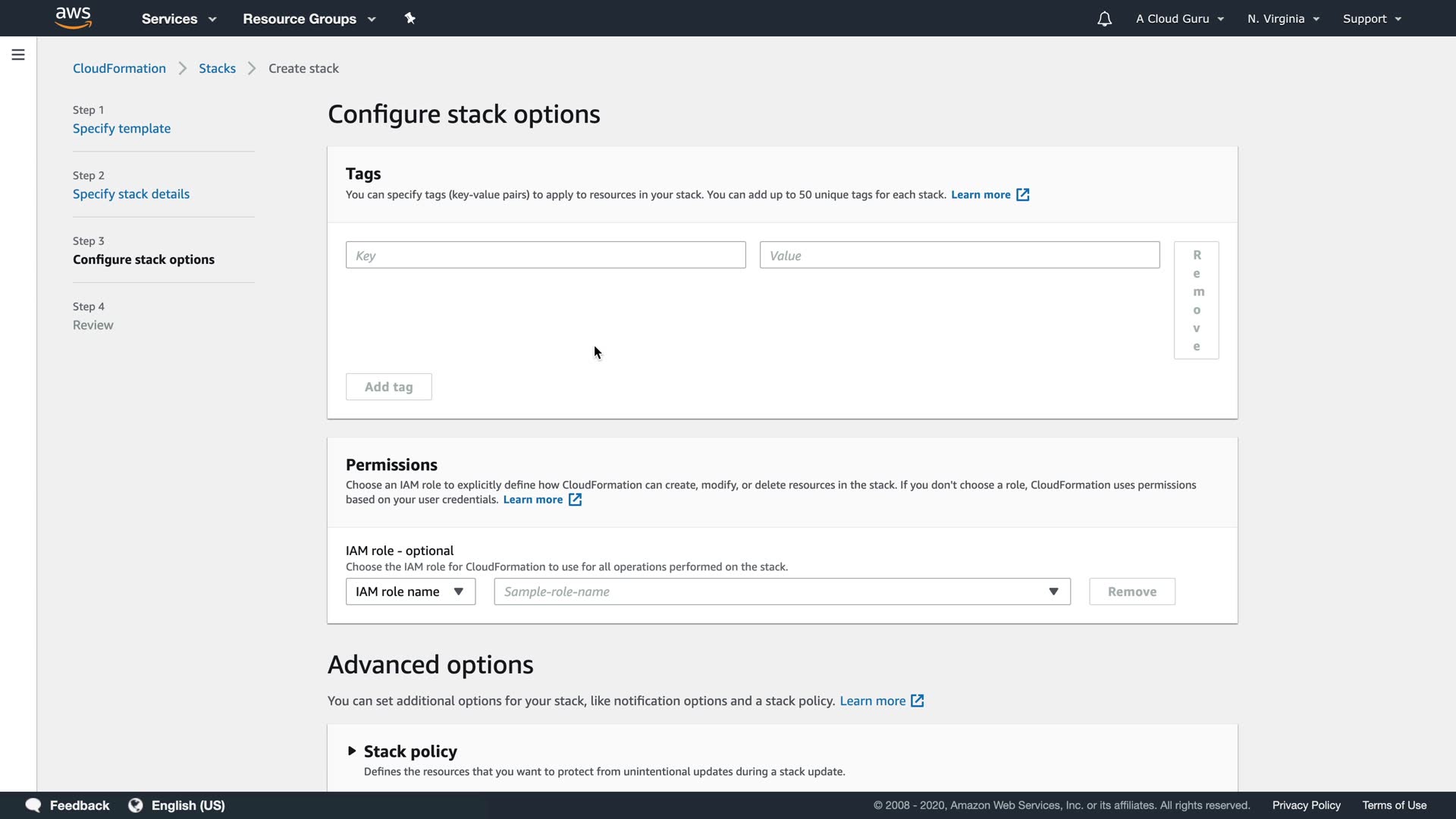Open the Services menu
Screen dimensions: 1456x819
click(179, 19)
